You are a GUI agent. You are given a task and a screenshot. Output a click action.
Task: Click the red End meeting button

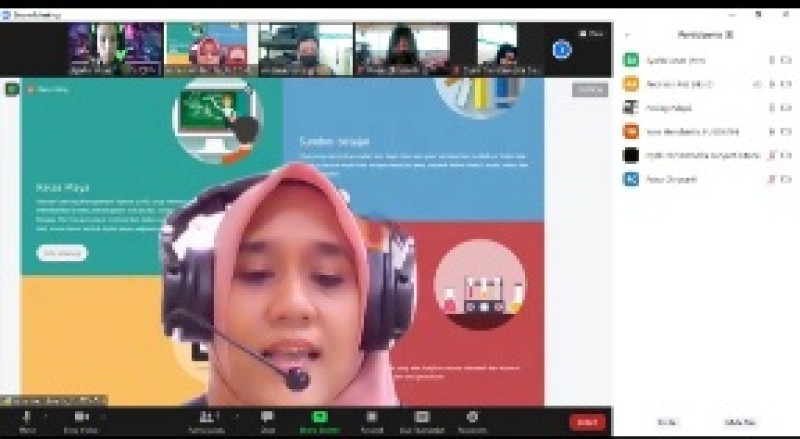[587, 422]
